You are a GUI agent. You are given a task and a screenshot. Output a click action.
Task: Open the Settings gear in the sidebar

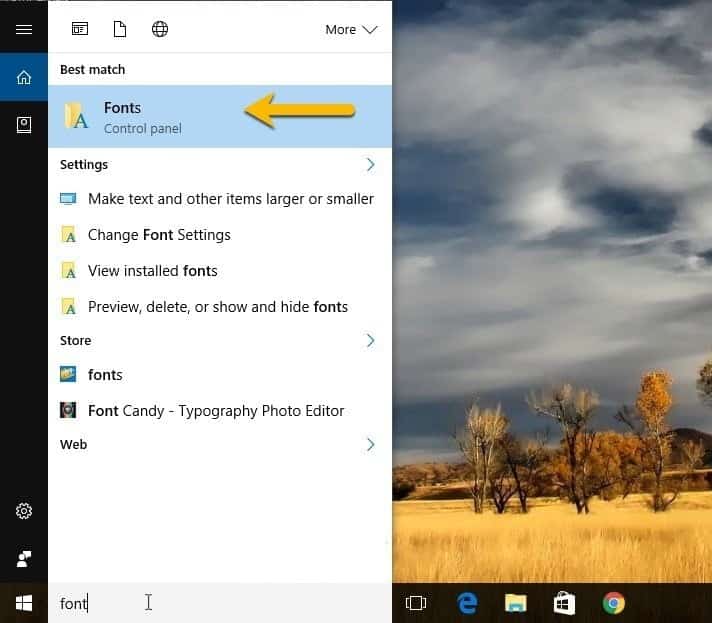[24, 511]
